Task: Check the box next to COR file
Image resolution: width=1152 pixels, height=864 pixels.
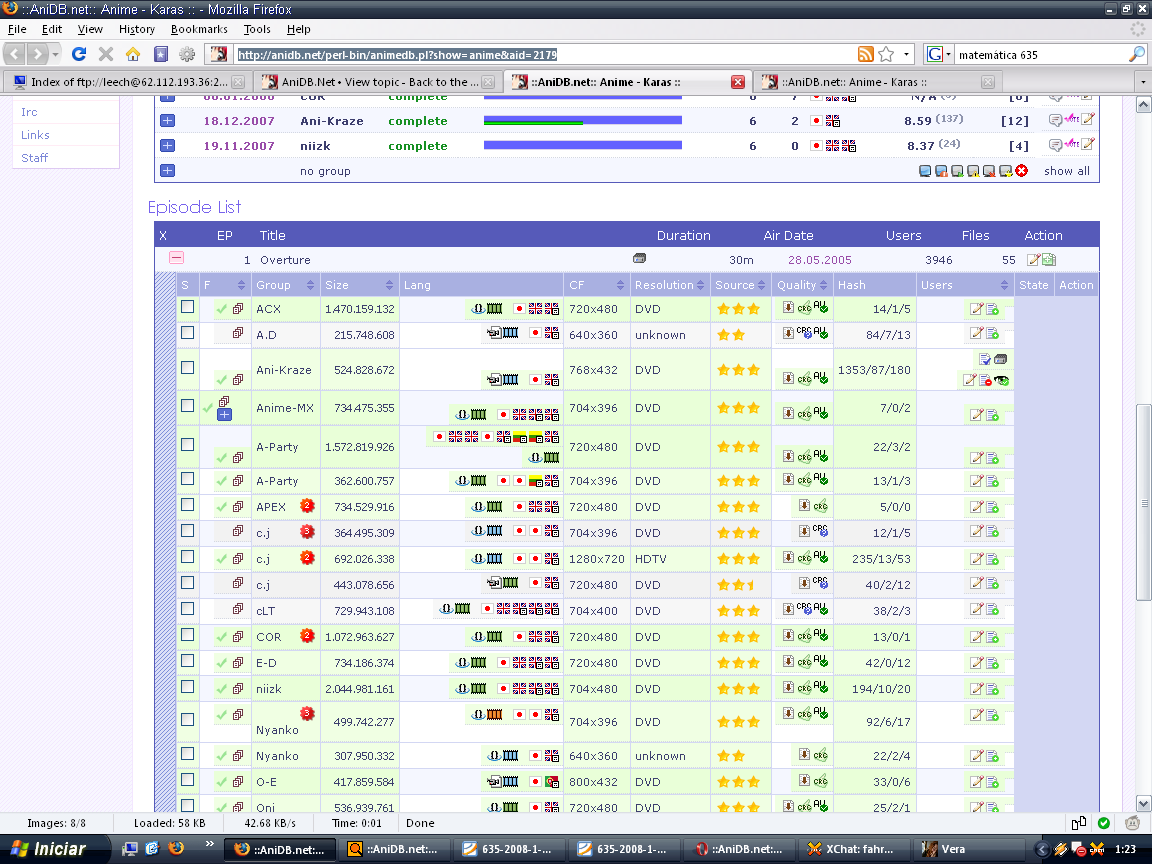Action: pos(187,636)
